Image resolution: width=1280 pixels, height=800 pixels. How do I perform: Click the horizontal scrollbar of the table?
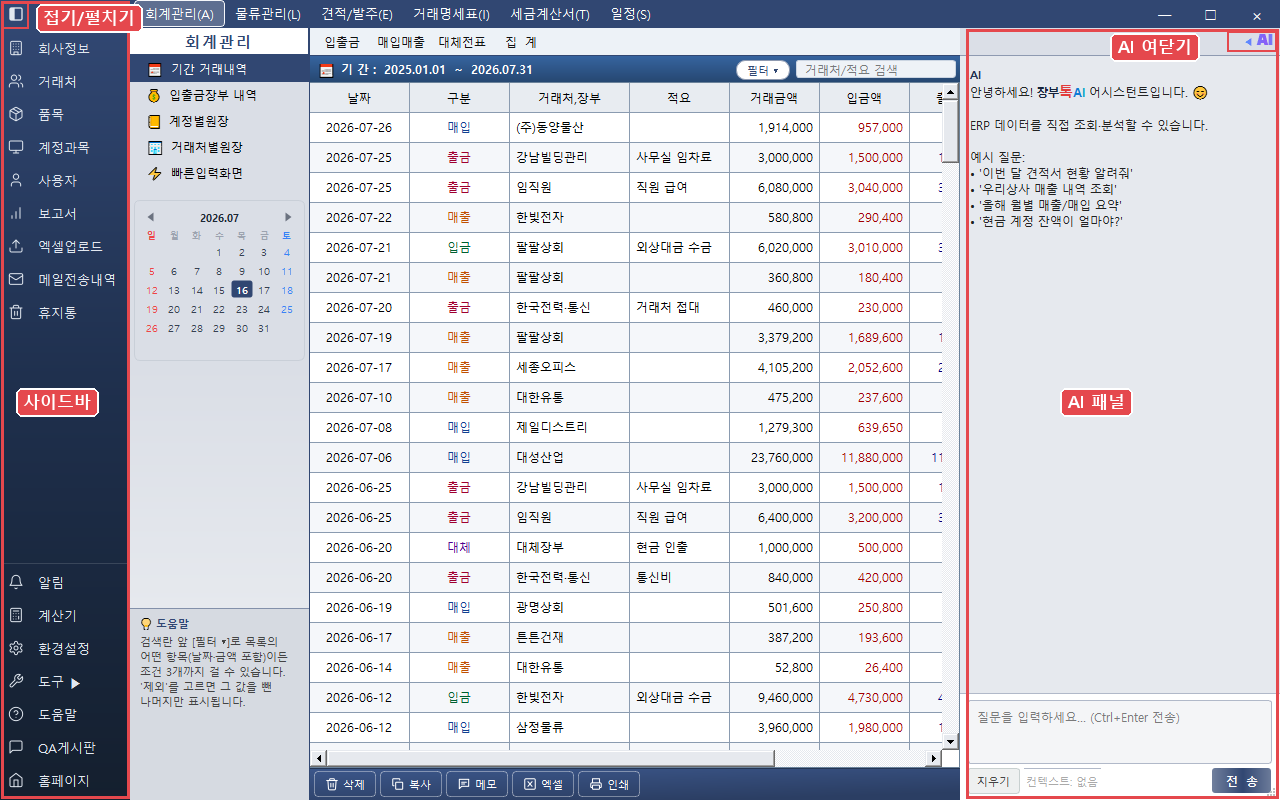(x=626, y=759)
